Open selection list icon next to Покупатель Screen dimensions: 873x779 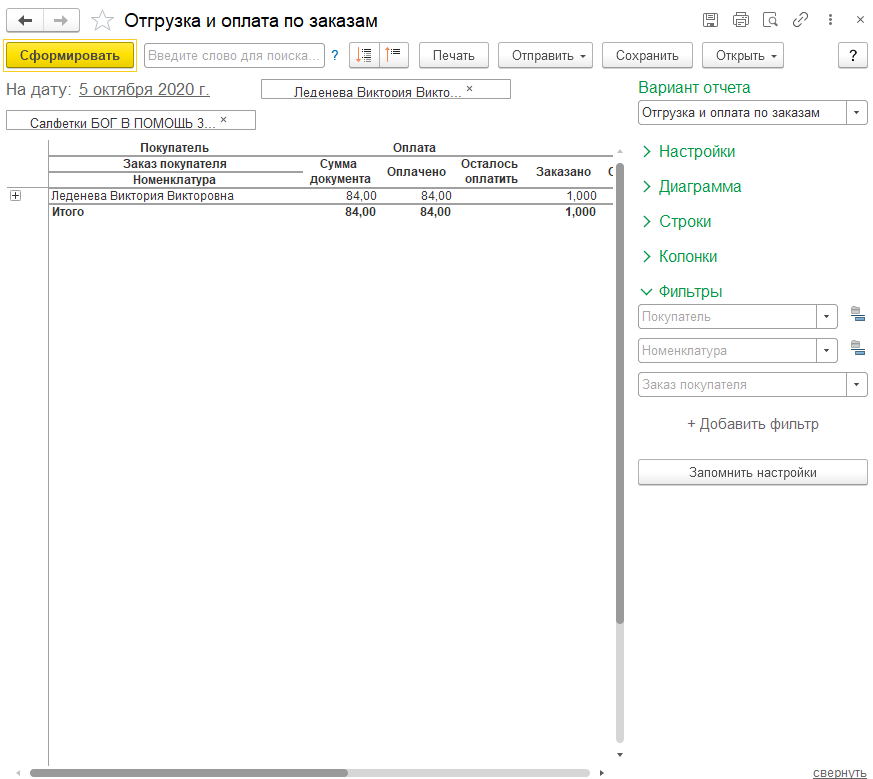coord(857,316)
